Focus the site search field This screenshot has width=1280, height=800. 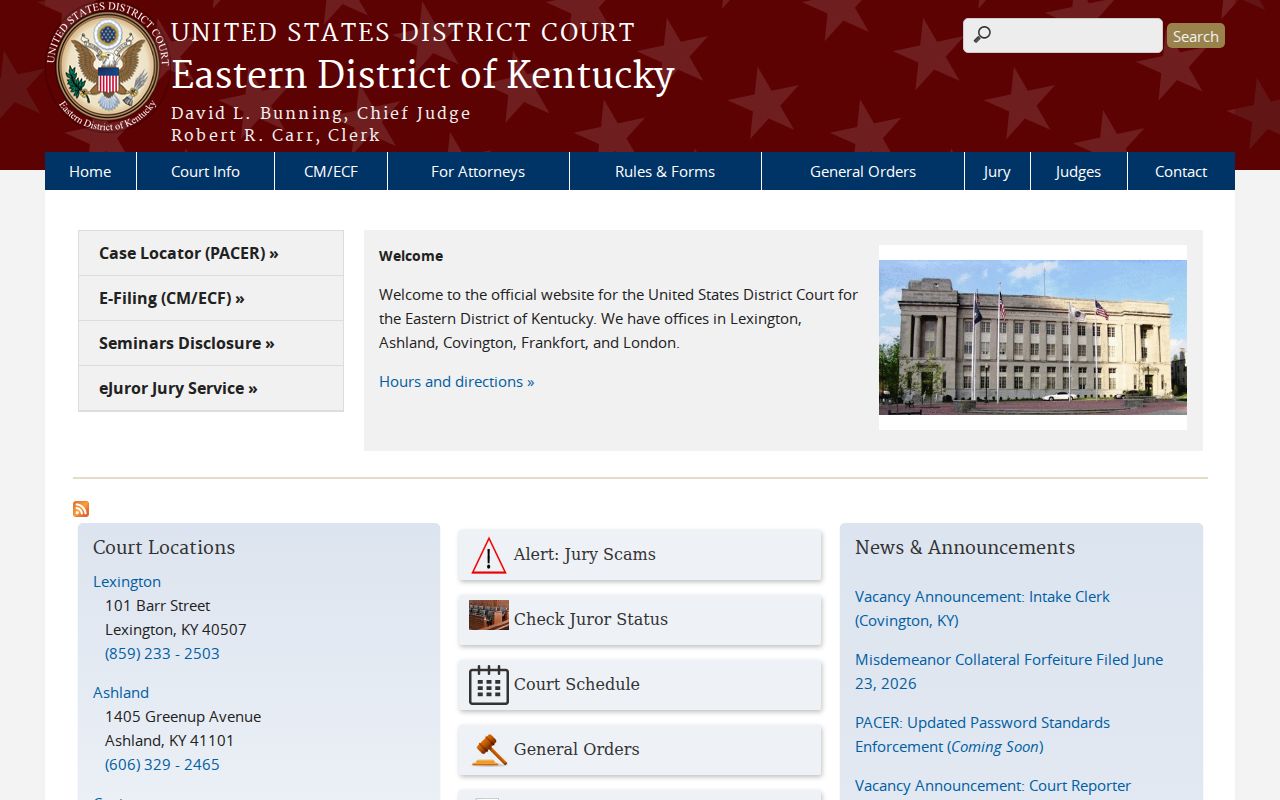(x=1063, y=35)
